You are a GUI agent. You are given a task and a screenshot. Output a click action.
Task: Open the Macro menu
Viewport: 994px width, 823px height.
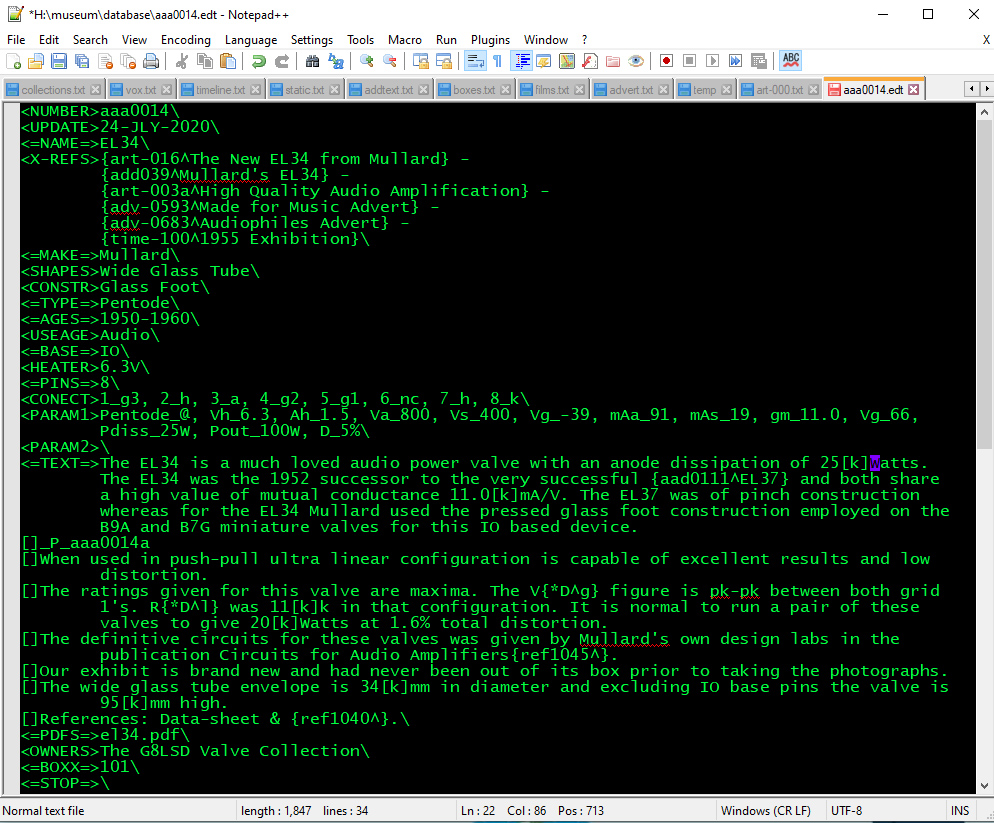point(405,40)
